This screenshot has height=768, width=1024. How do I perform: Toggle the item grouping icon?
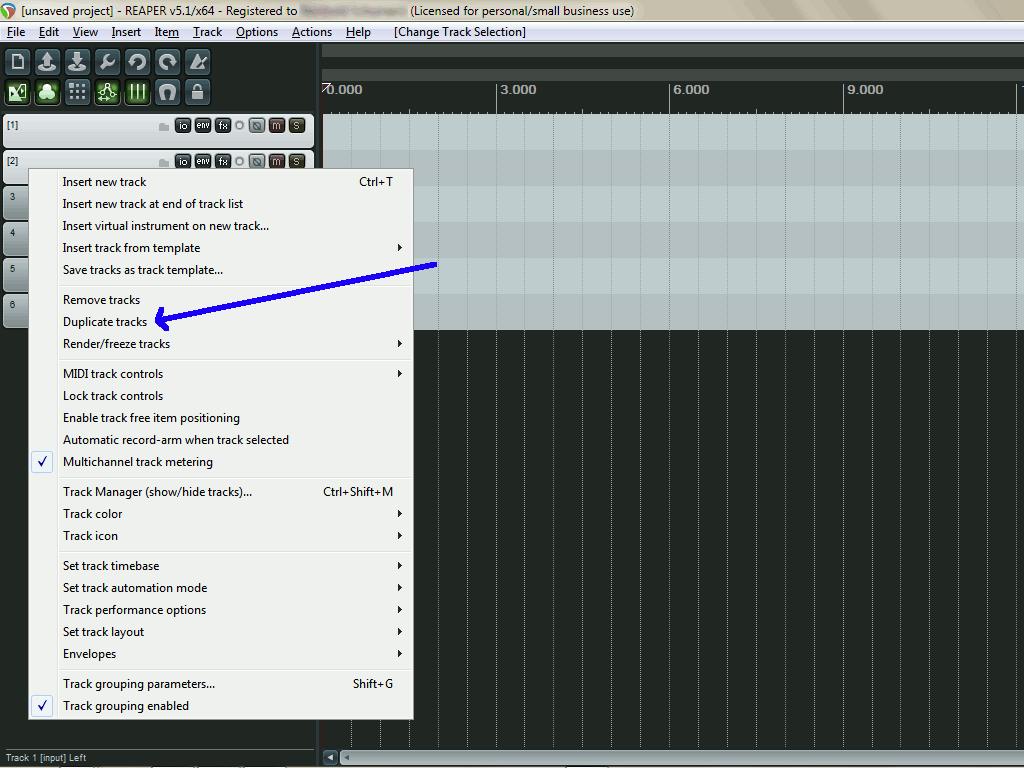tap(47, 92)
